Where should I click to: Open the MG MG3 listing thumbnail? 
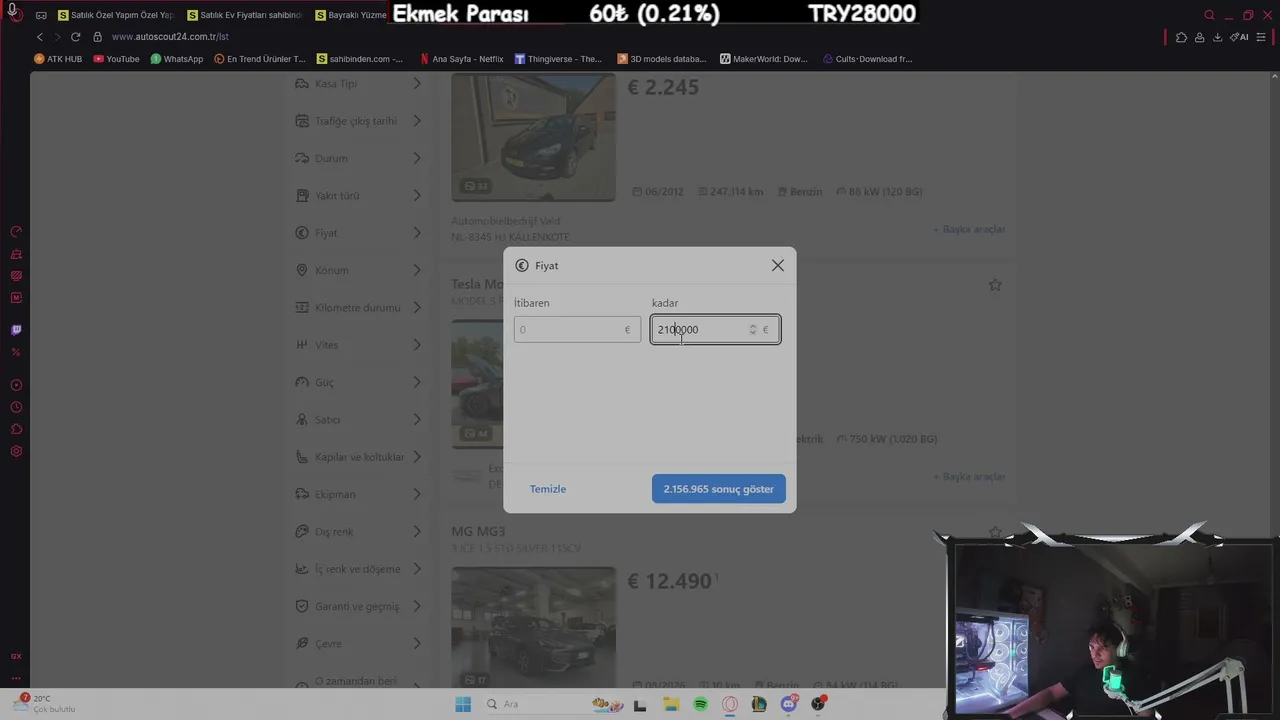[x=533, y=628]
